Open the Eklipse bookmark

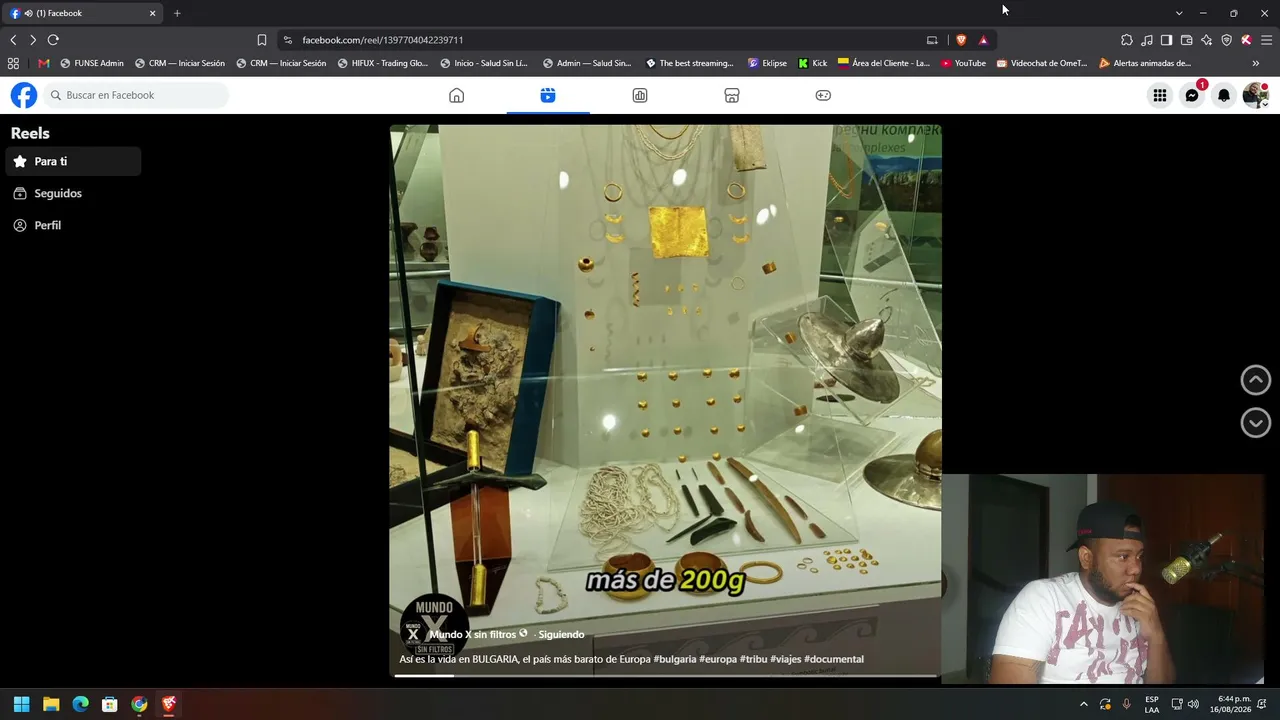(x=767, y=63)
